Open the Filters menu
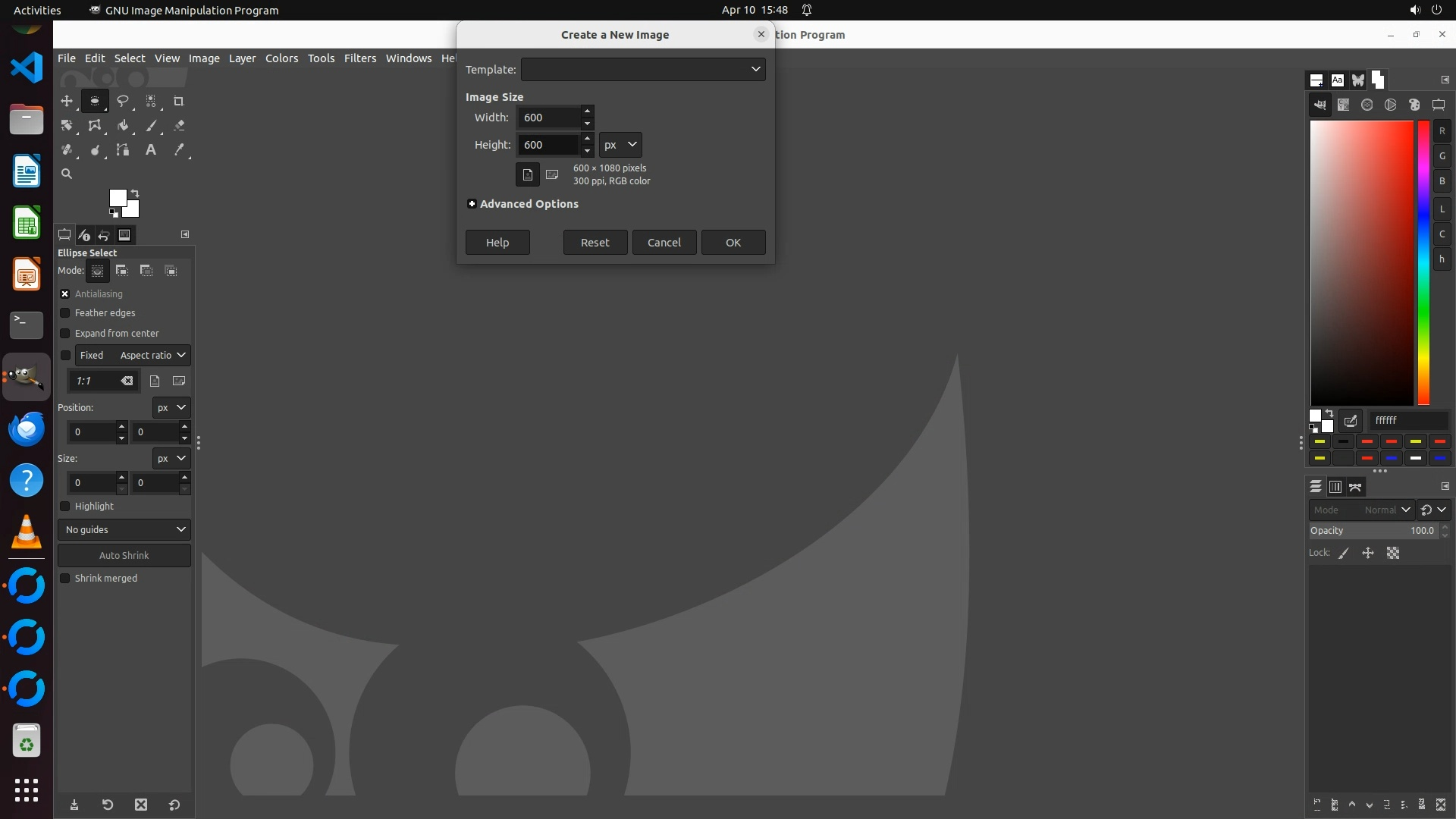1456x819 pixels. coord(359,58)
